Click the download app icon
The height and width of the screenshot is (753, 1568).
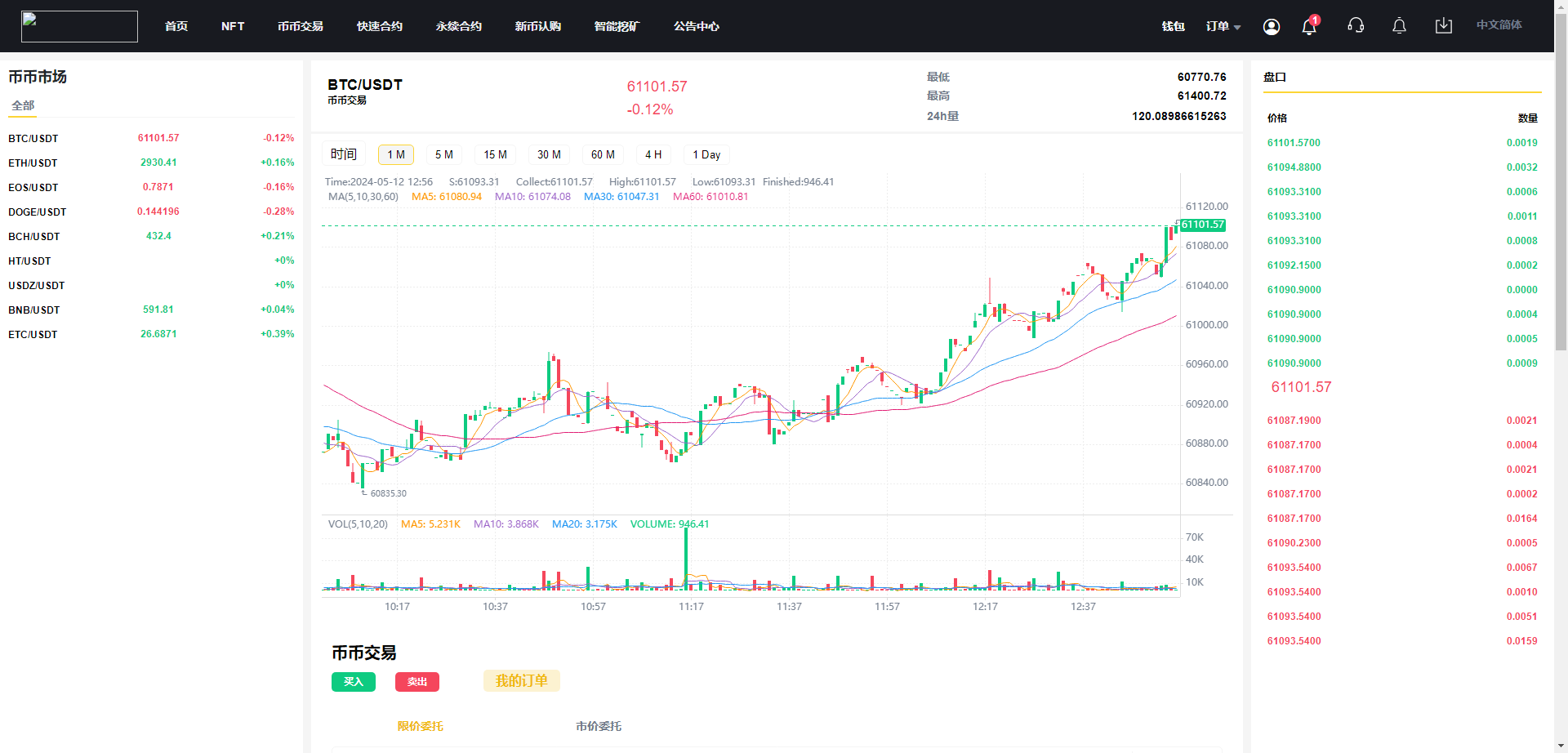[1443, 26]
